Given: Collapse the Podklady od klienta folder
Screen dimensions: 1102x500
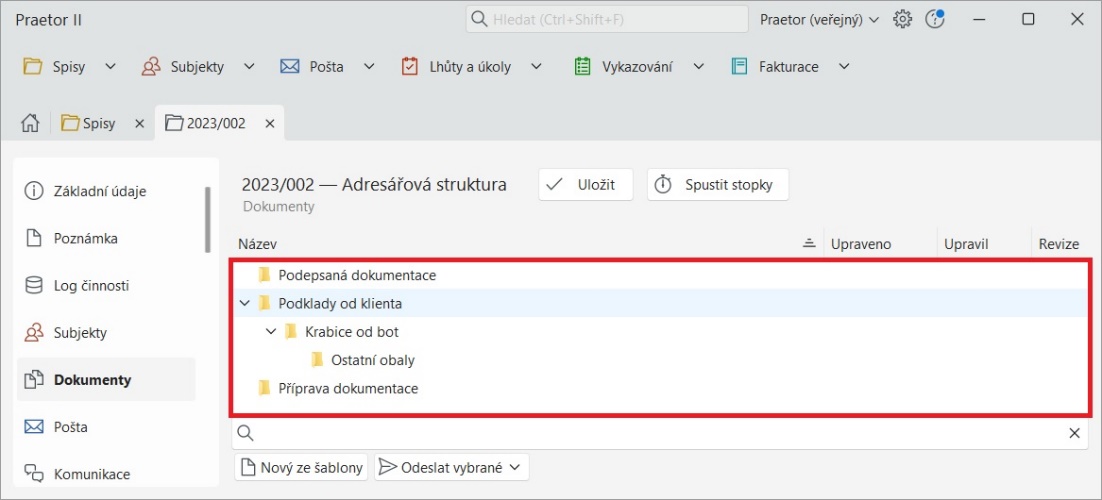Looking at the screenshot, I should pyautogui.click(x=245, y=303).
